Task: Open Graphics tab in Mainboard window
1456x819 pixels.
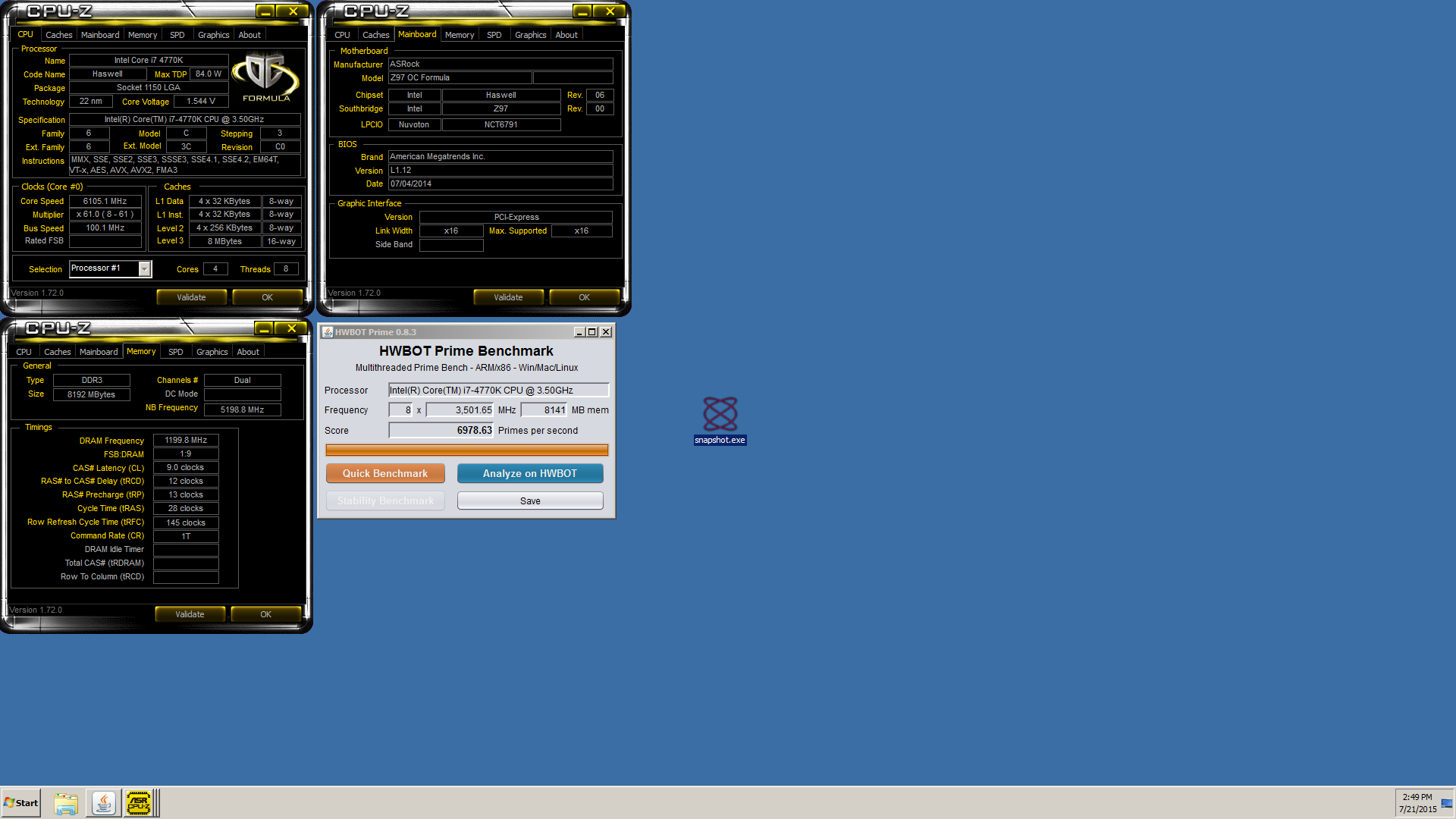Action: pyautogui.click(x=530, y=35)
